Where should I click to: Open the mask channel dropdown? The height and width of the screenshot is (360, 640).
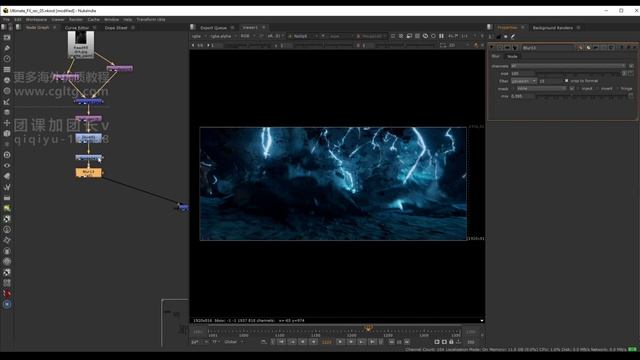(x=542, y=89)
